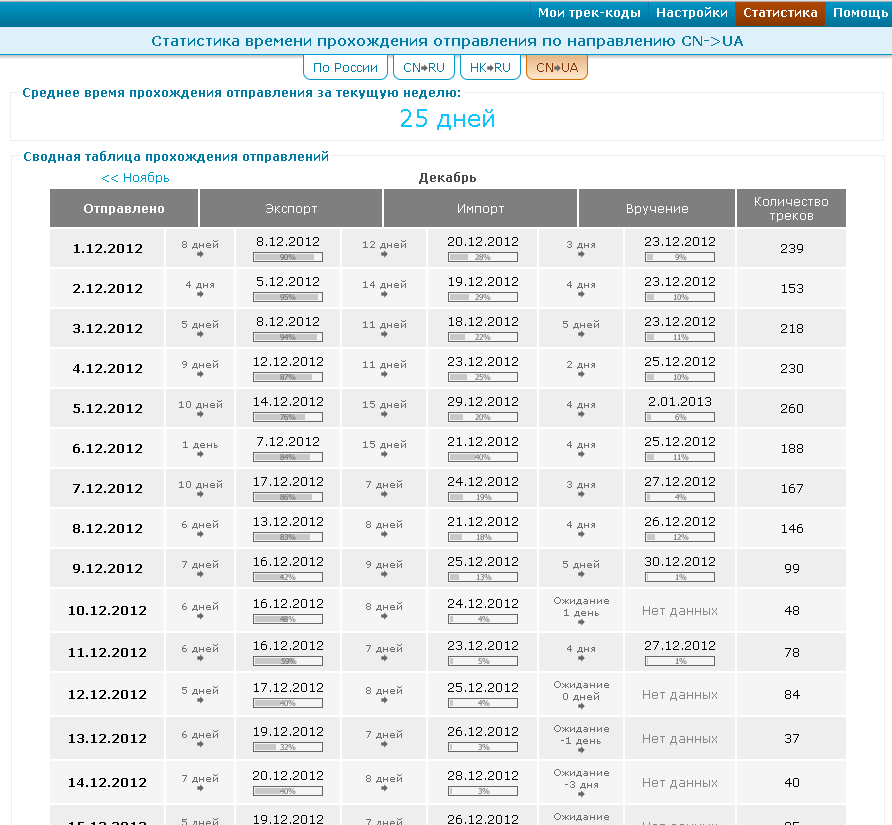Open the Мои трек-коды menu item
The image size is (892, 825).
click(589, 13)
